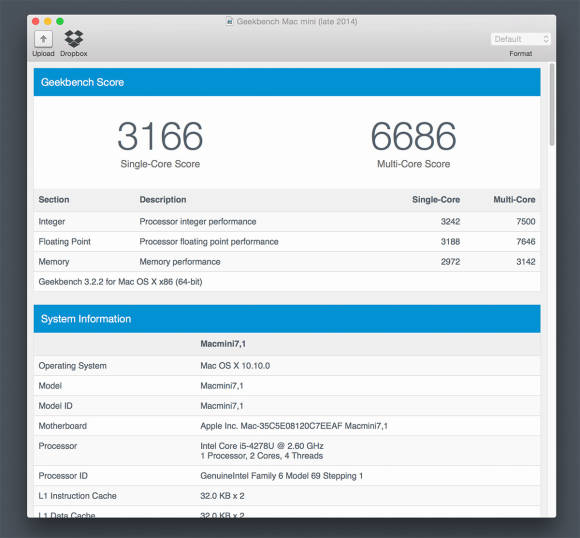The width and height of the screenshot is (580, 538).
Task: Select the Processor row in System Information
Action: click(287, 451)
